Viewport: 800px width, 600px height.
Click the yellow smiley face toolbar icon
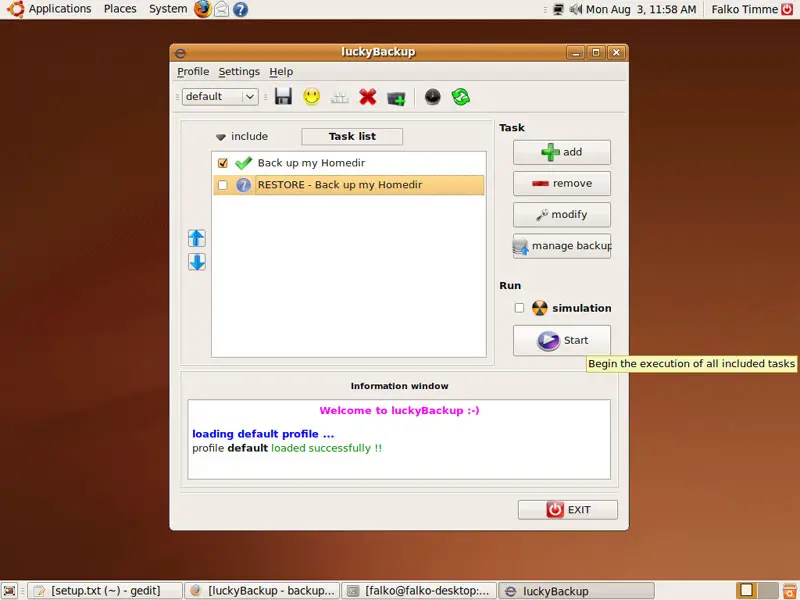[311, 96]
